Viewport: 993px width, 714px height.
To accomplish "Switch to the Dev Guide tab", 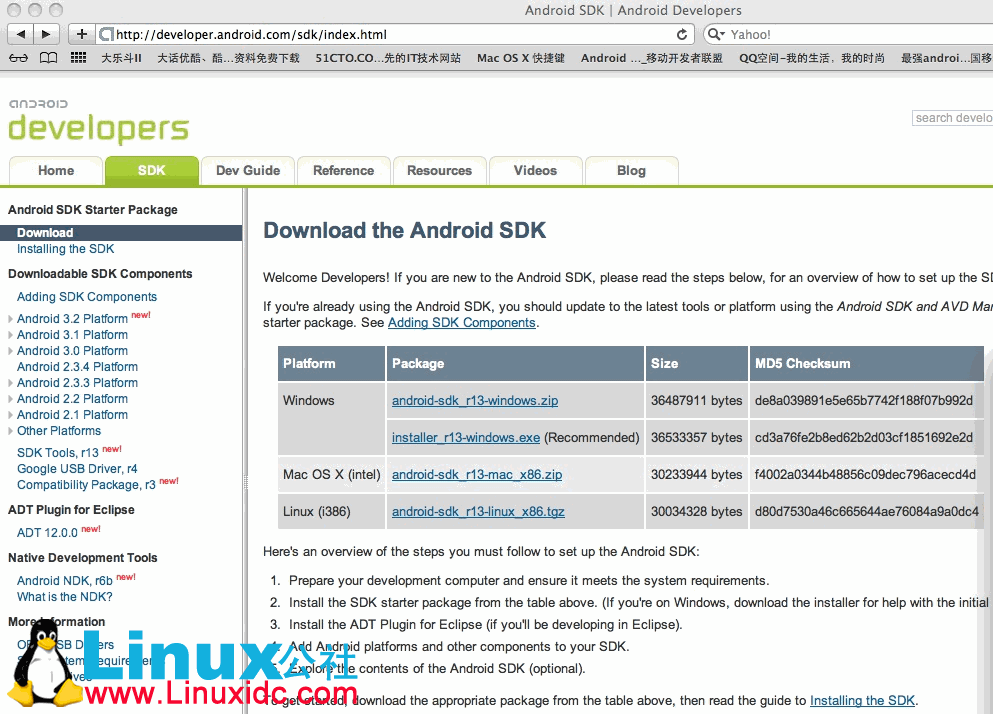I will point(247,170).
